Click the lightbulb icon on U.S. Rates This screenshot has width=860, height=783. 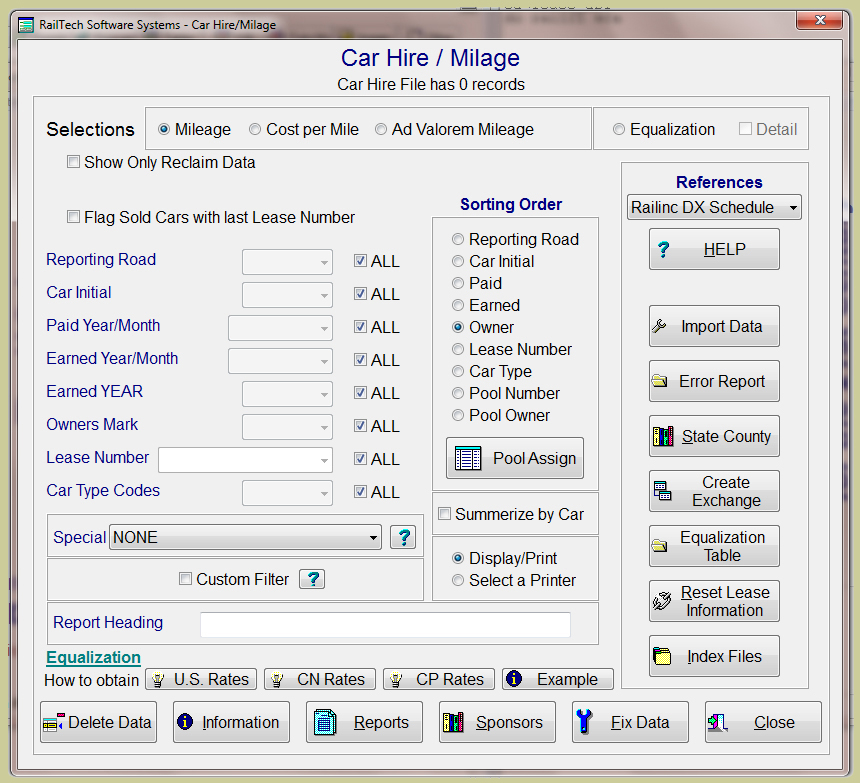pyautogui.click(x=158, y=679)
